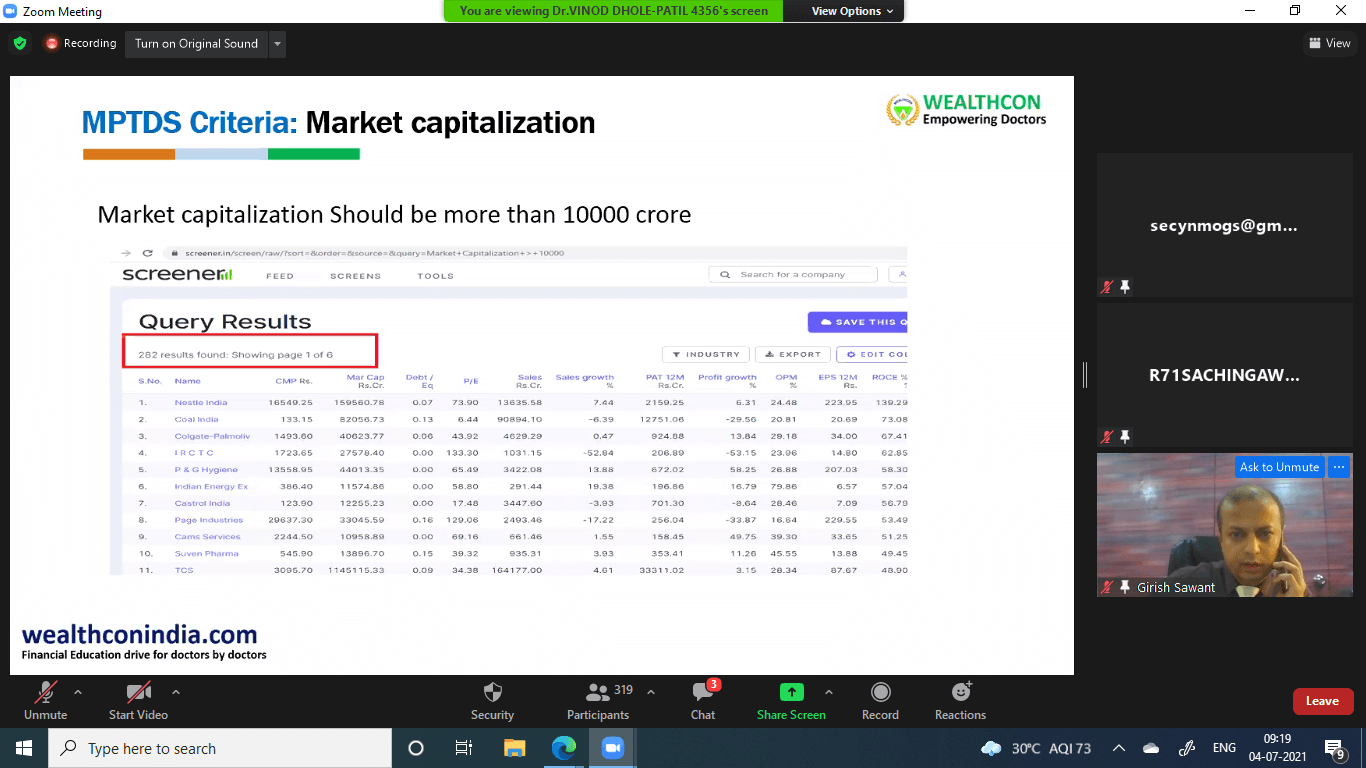Click the green encryption shield icon

pos(20,44)
